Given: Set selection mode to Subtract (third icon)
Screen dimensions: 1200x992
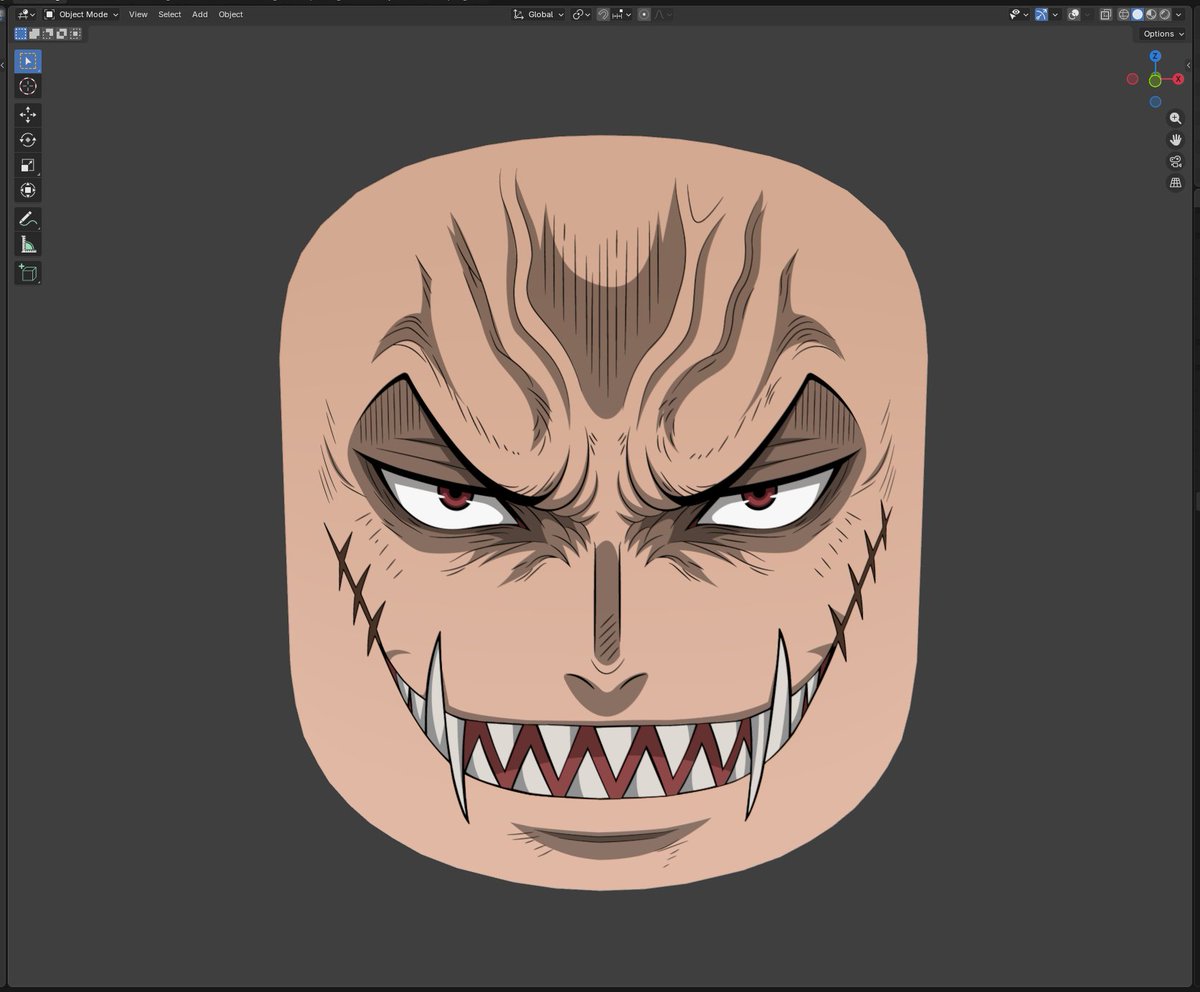Looking at the screenshot, I should pos(47,34).
